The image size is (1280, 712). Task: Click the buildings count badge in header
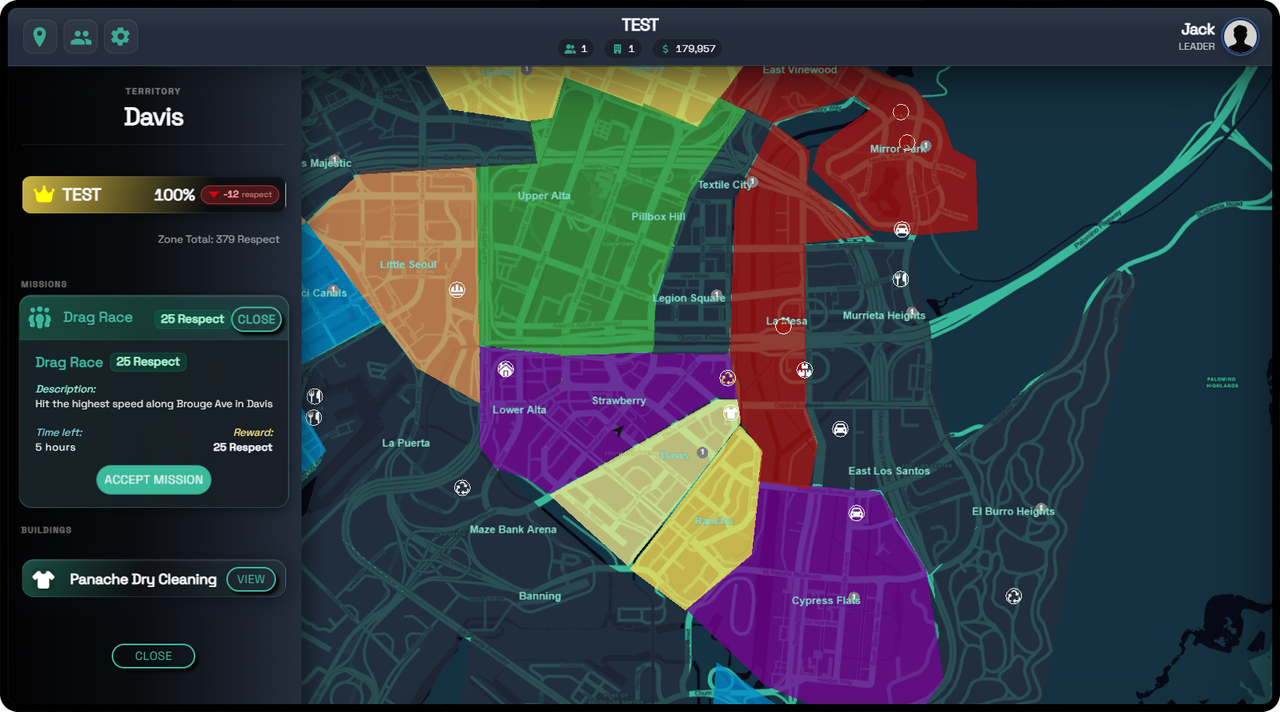coord(624,48)
